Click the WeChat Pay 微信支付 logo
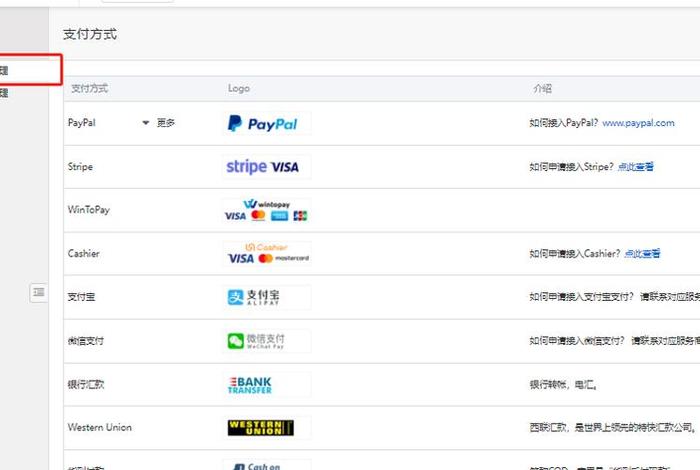The image size is (700, 470). 267,341
